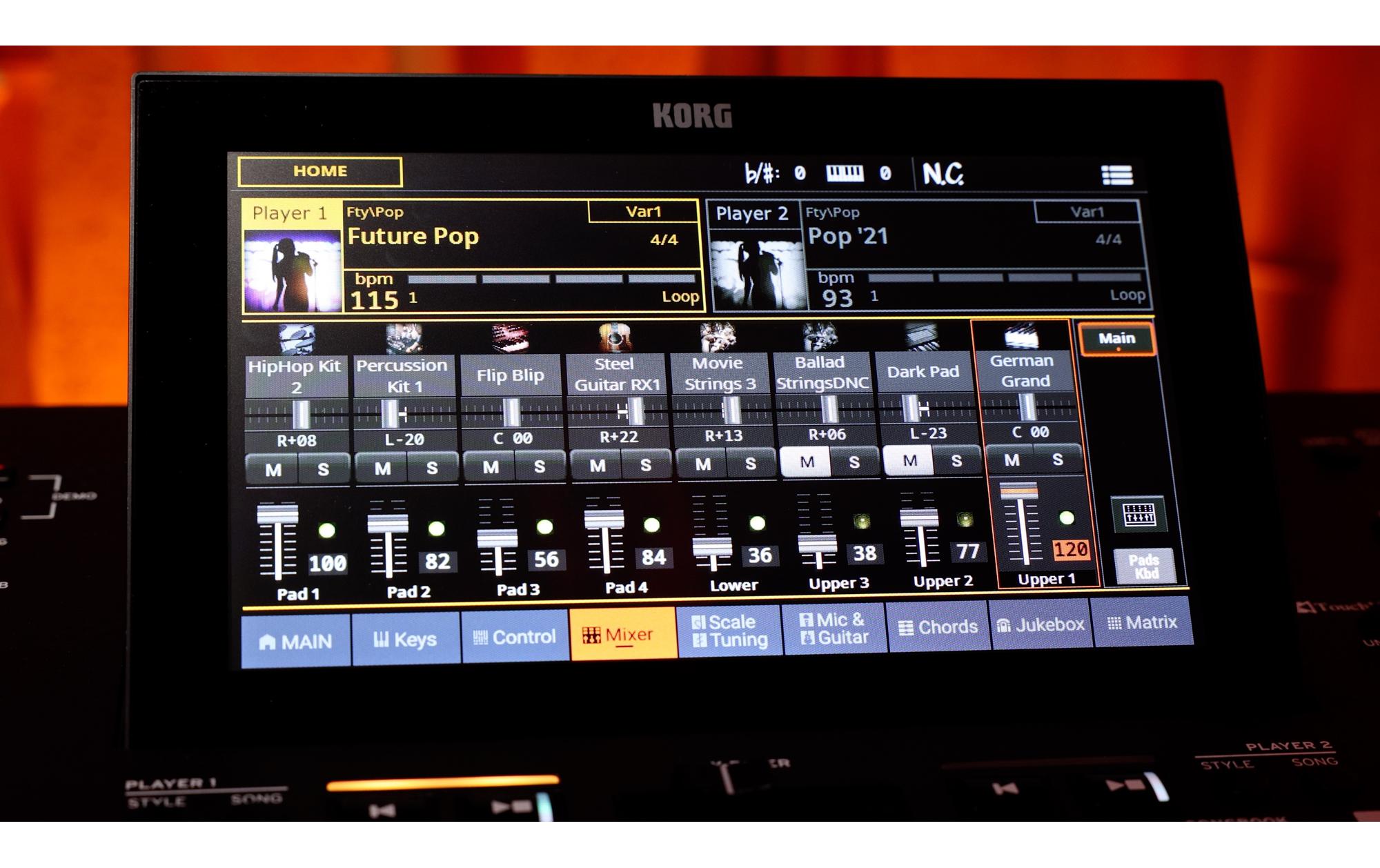This screenshot has width=1380, height=868.
Task: Unmute the Upper 3 channel
Action: tap(806, 462)
